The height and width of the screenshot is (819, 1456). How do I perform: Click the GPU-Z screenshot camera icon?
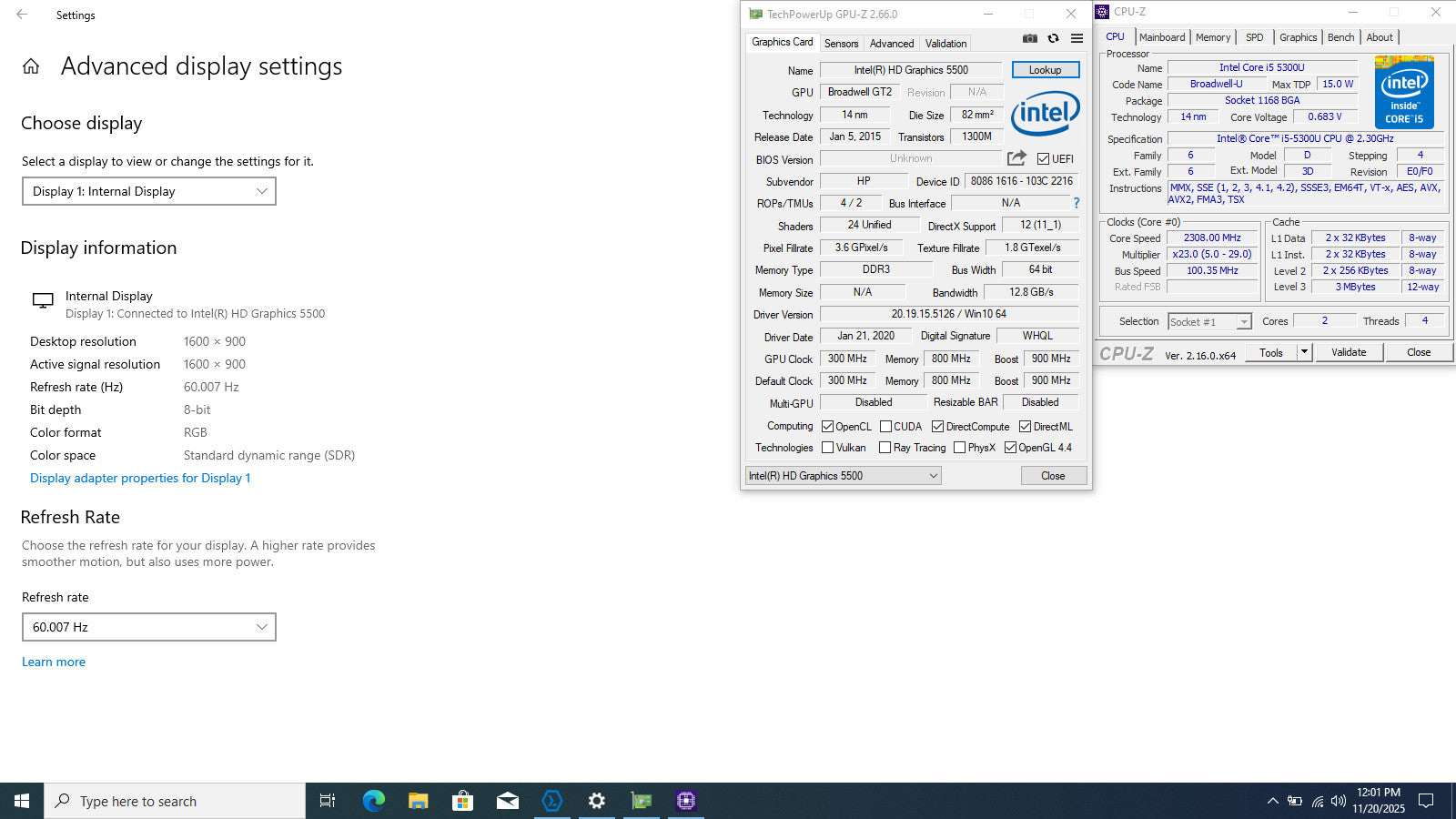click(x=1029, y=38)
